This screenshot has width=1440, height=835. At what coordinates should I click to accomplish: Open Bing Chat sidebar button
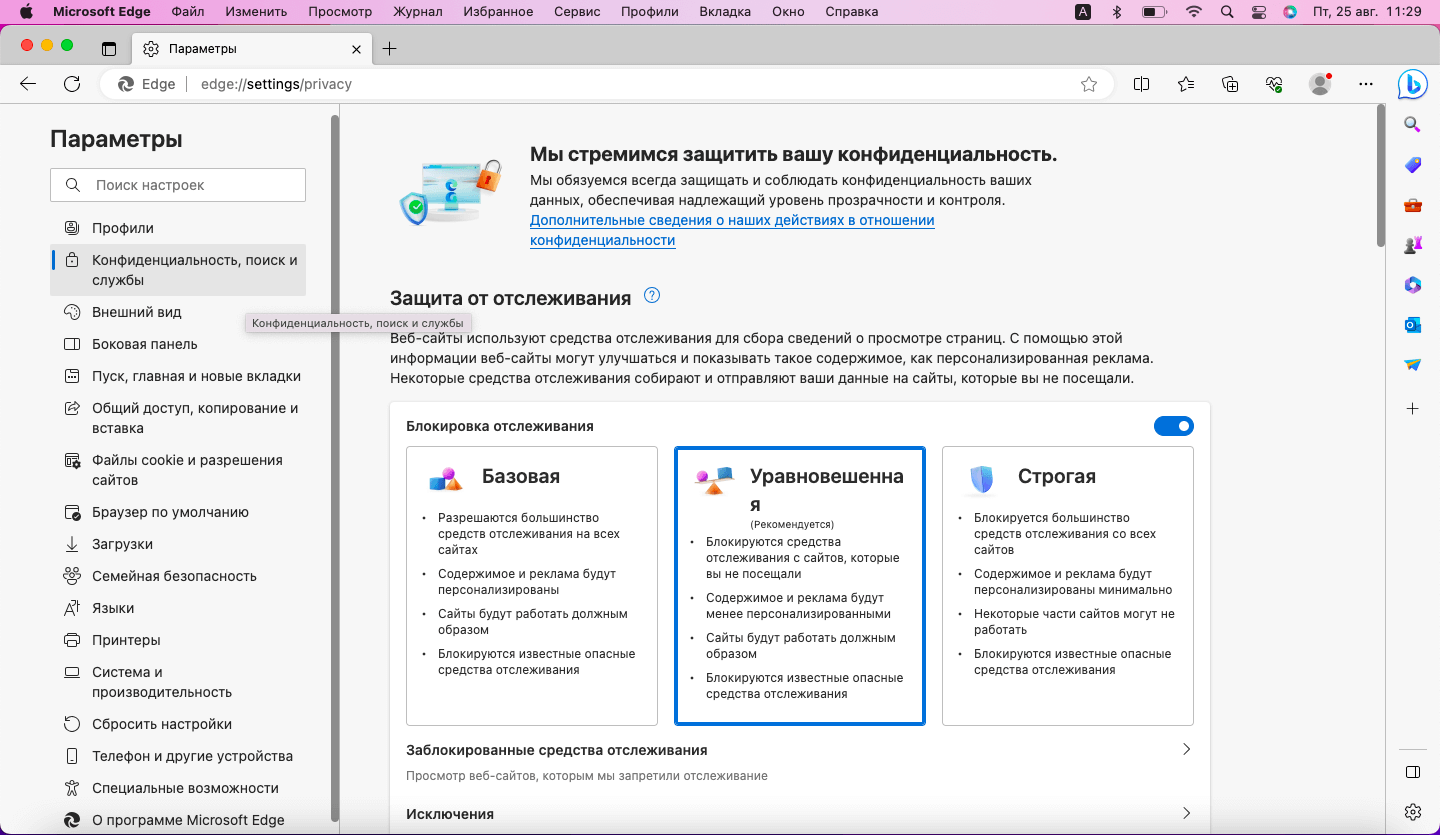pyautogui.click(x=1412, y=85)
